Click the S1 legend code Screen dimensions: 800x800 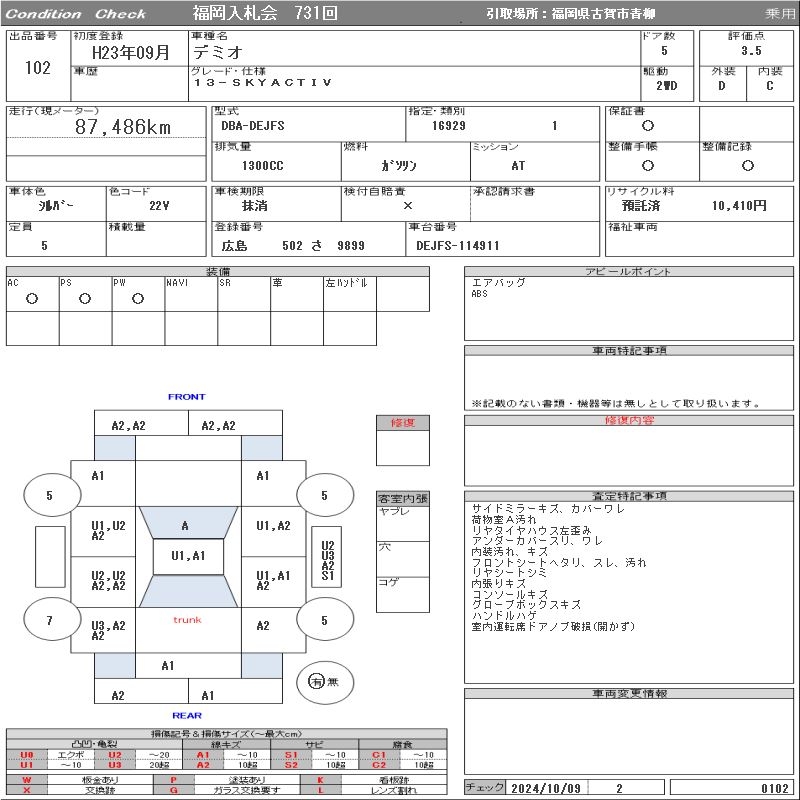click(291, 755)
